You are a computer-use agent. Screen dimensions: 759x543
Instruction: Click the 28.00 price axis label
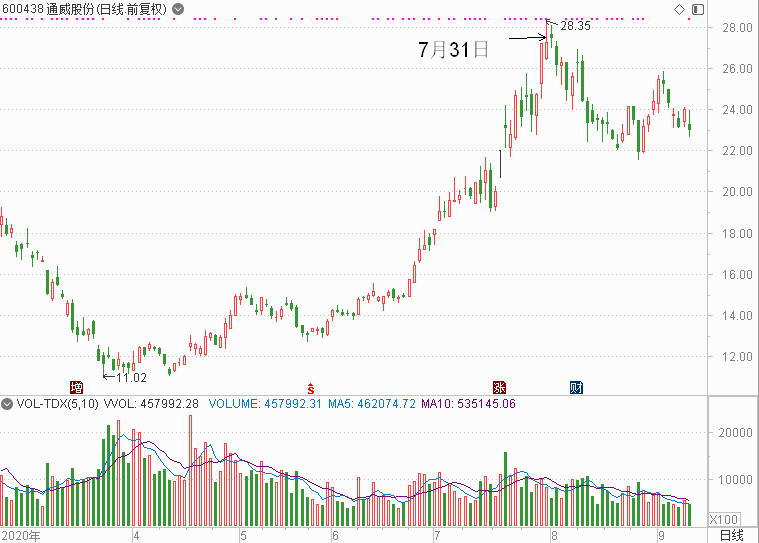tap(737, 28)
